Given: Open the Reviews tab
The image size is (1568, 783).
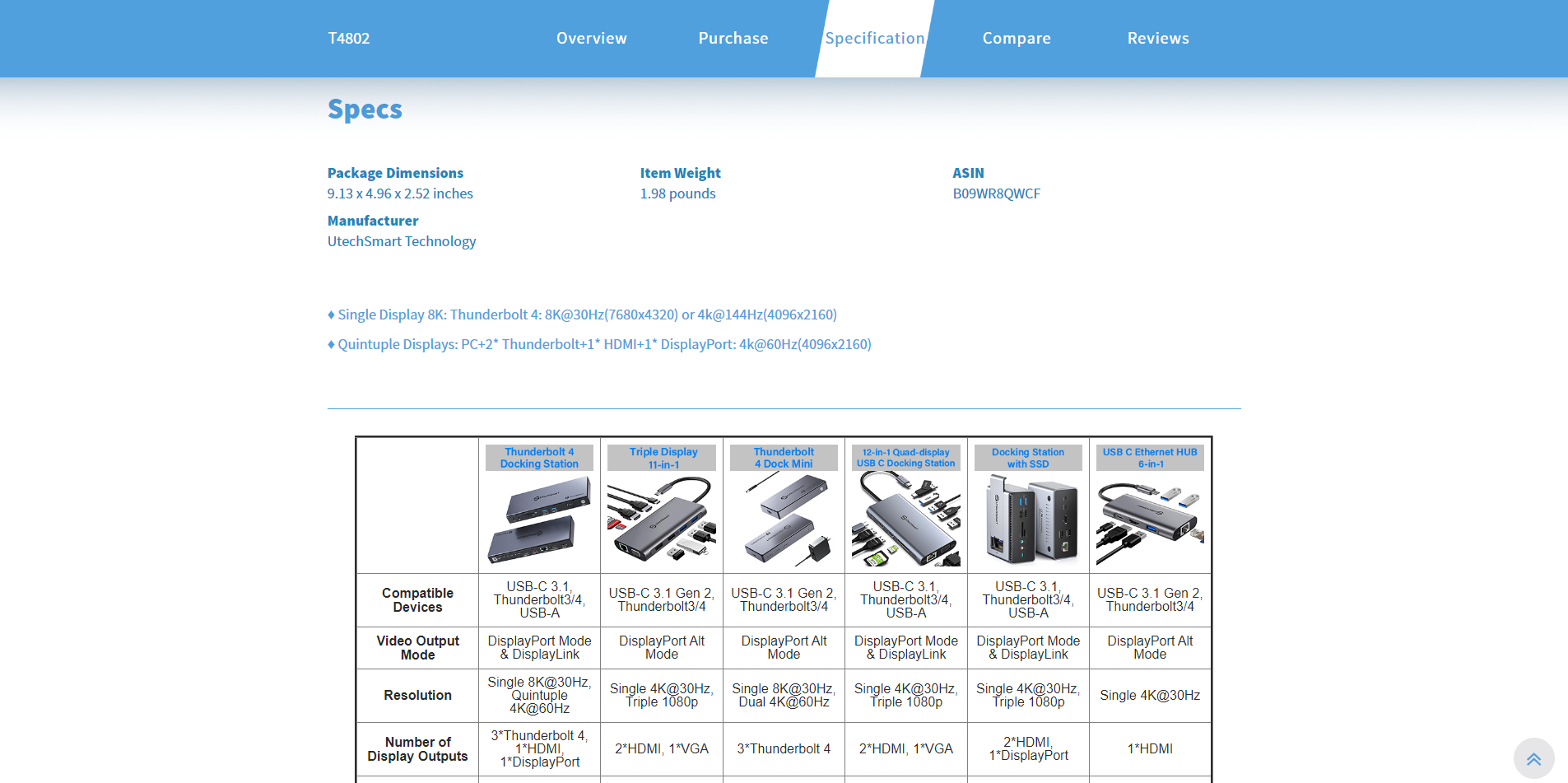Looking at the screenshot, I should [x=1158, y=38].
